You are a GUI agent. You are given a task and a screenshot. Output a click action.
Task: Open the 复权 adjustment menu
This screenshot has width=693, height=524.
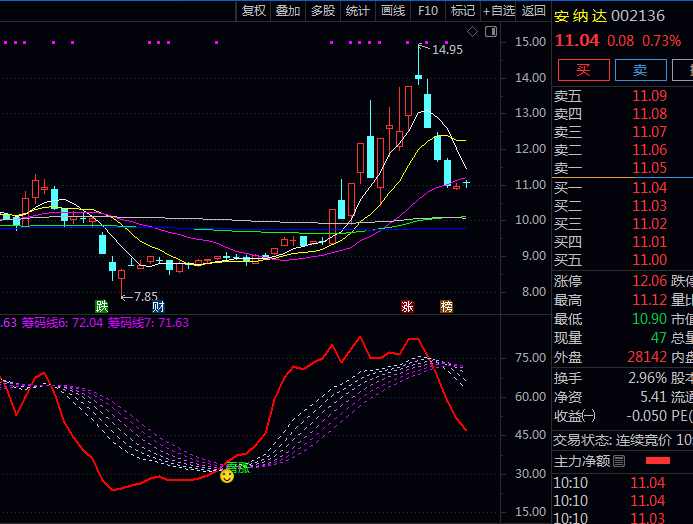point(254,11)
